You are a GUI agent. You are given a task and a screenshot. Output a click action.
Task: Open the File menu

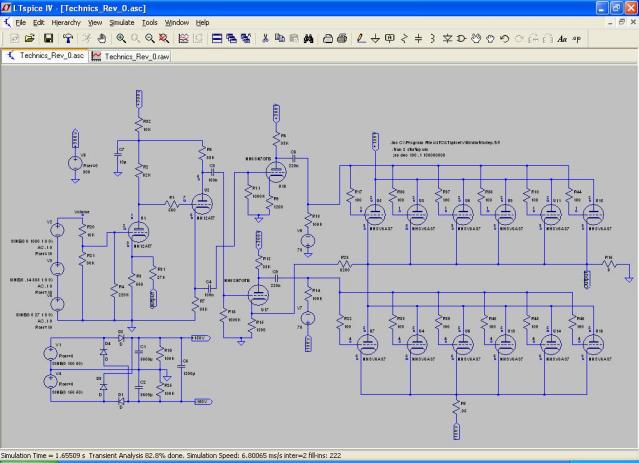[x=20, y=22]
